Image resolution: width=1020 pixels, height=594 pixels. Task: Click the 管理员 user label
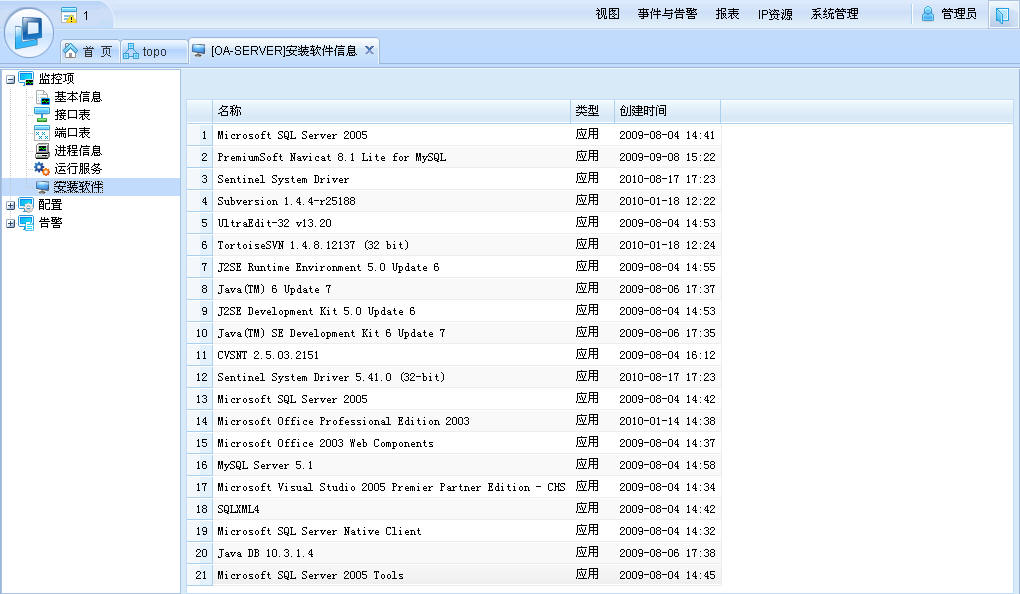pyautogui.click(x=959, y=14)
